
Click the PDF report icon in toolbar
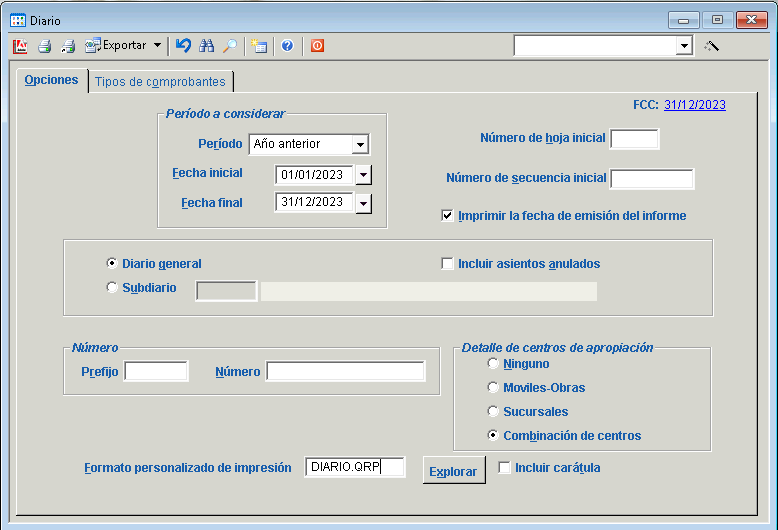pos(20,45)
